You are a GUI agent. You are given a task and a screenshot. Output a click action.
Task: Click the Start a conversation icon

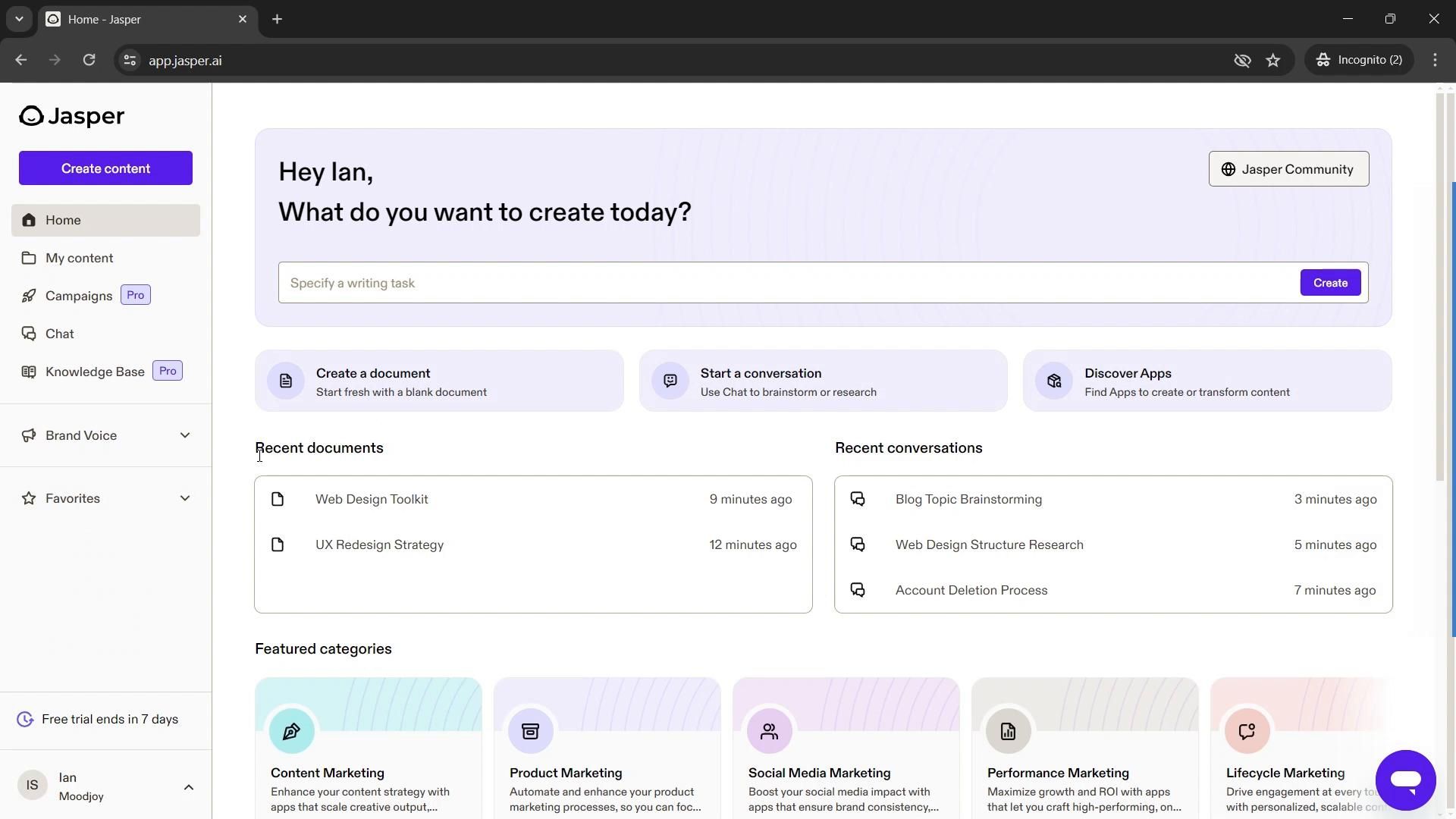pos(670,381)
